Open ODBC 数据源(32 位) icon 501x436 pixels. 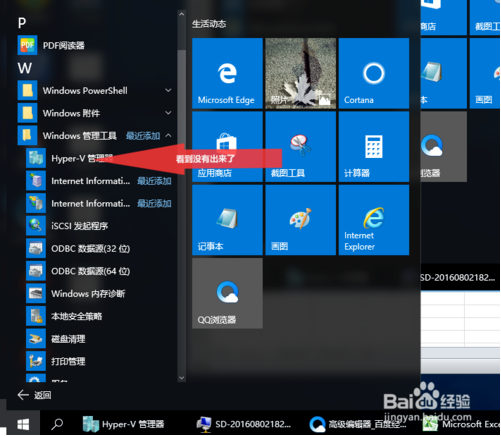[36, 248]
